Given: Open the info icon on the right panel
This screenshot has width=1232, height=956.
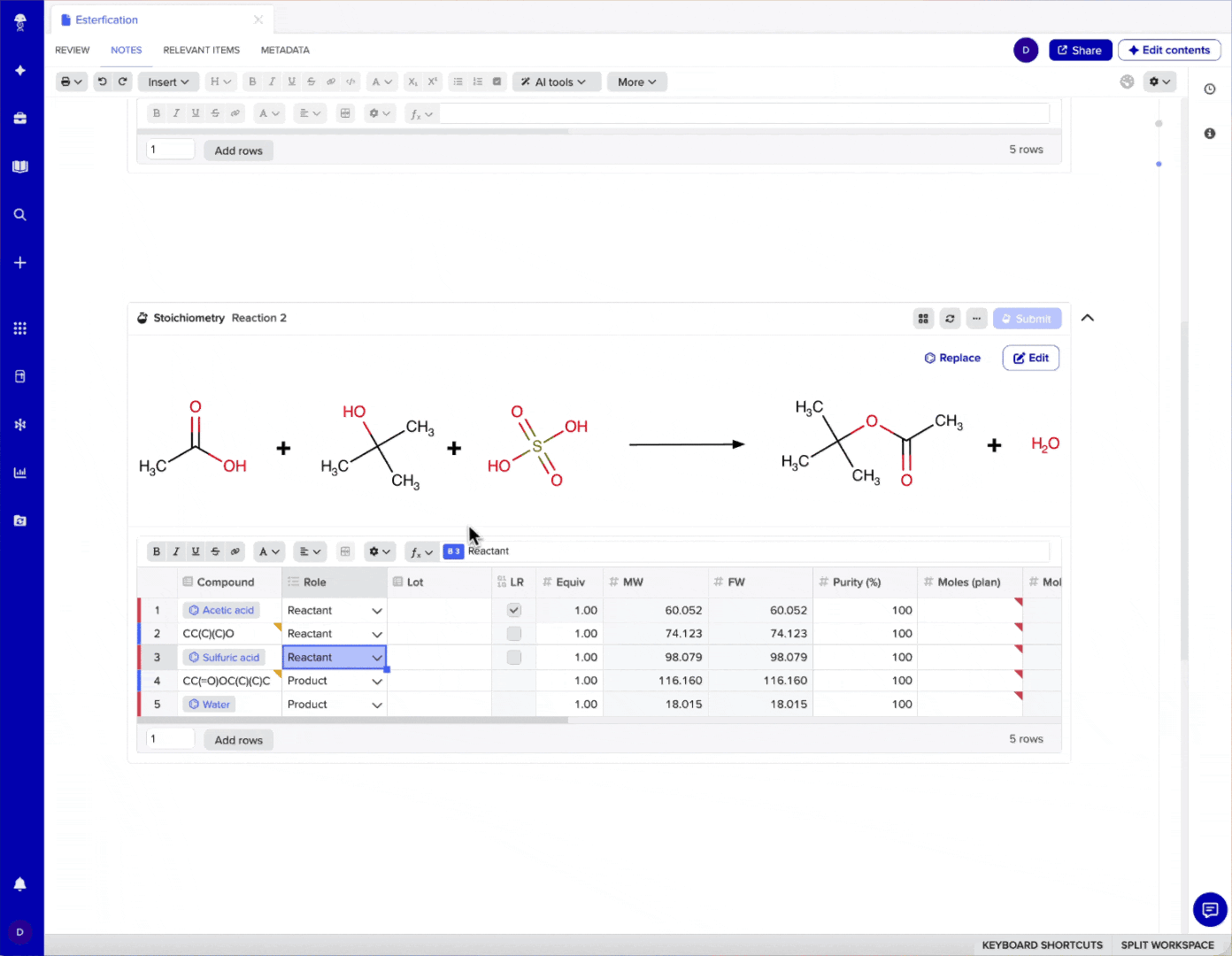Looking at the screenshot, I should (1210, 134).
